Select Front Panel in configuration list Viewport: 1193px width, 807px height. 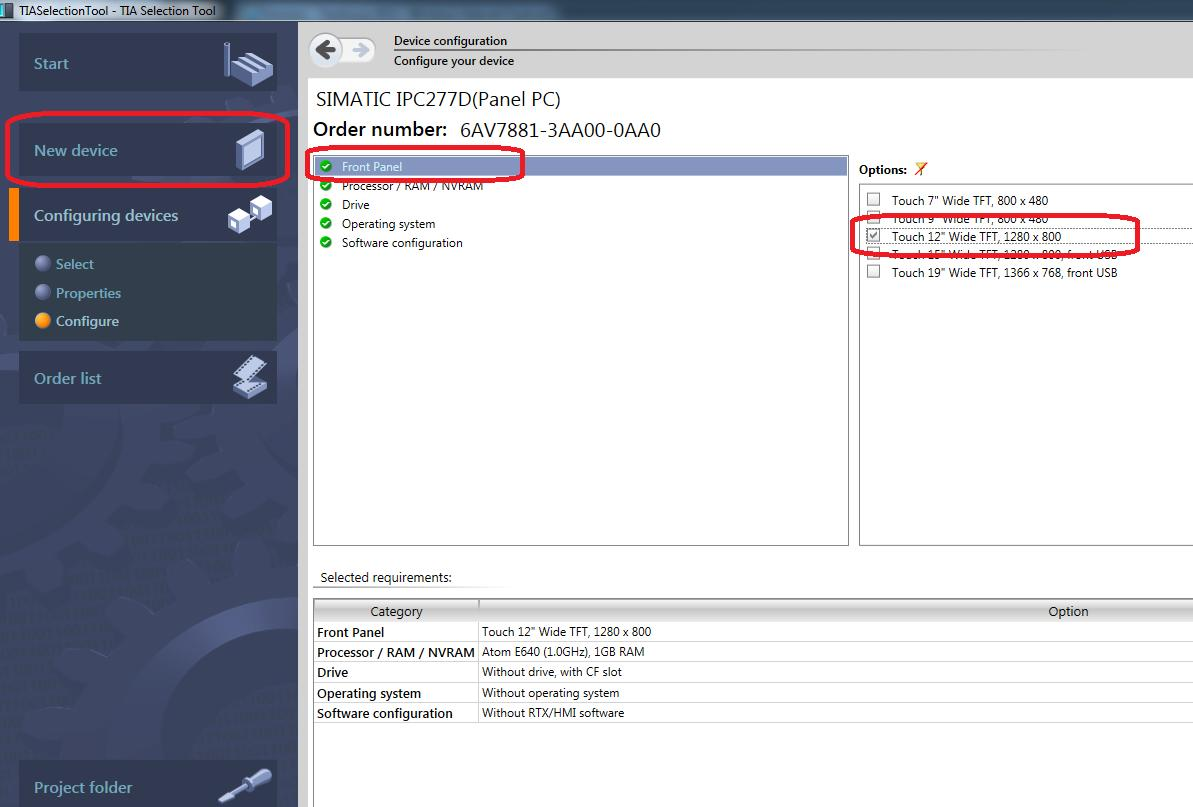581,166
